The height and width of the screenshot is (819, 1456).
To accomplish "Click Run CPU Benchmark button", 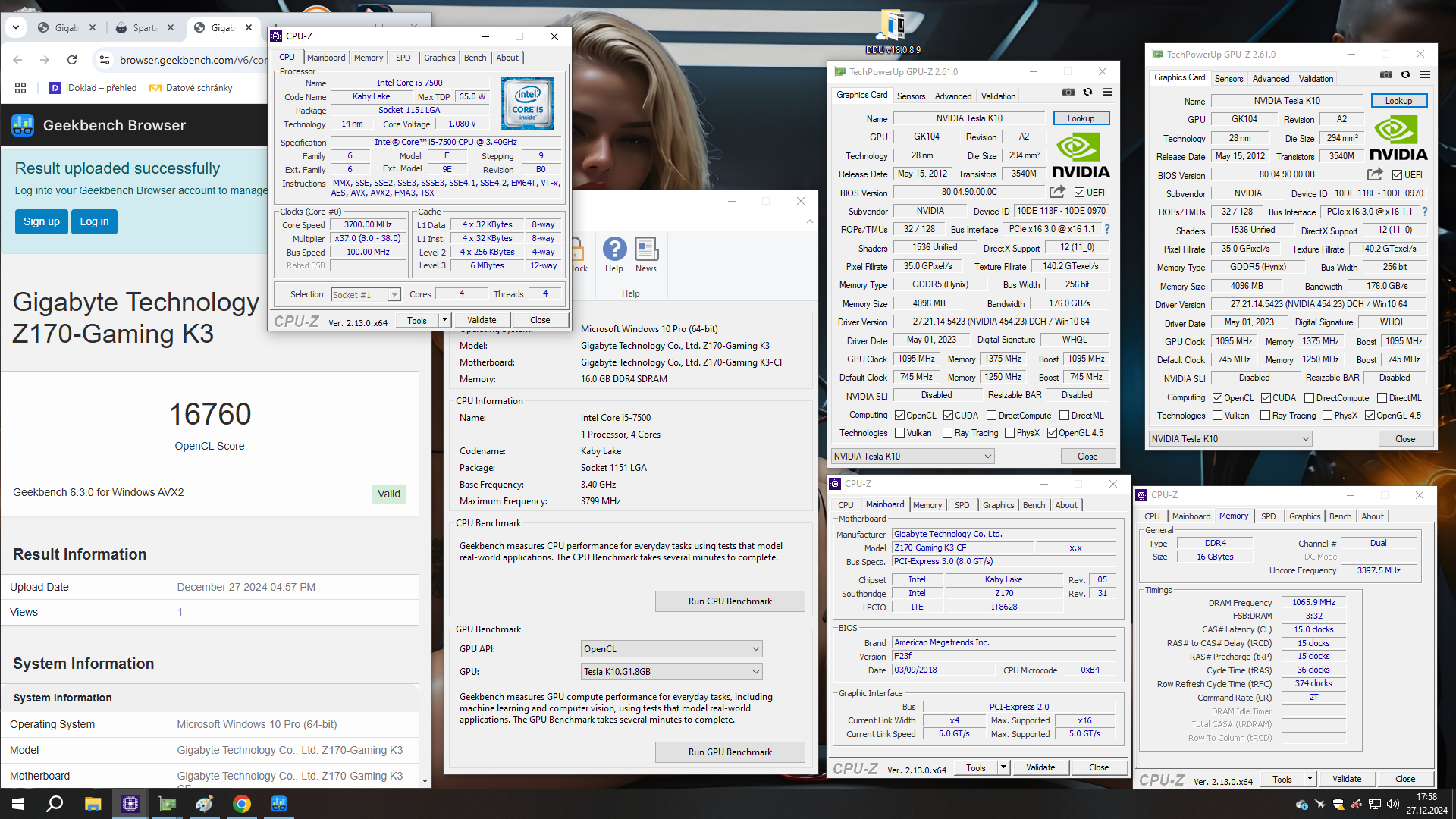I will click(x=730, y=601).
